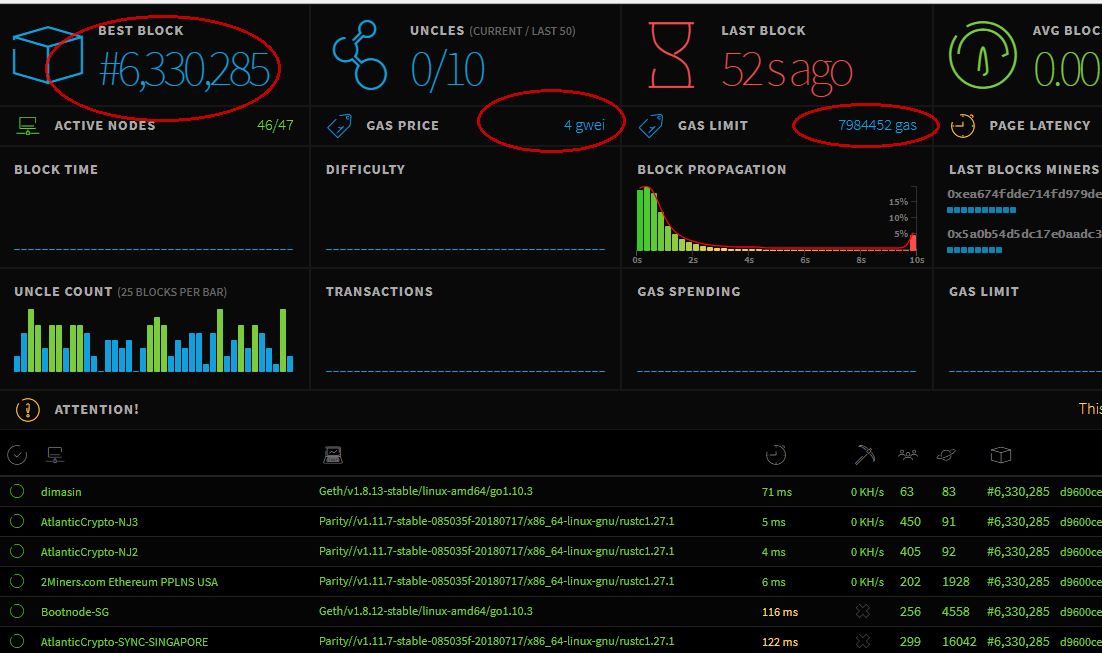This screenshot has height=653, width=1102.
Task: Click the Gas Price tag icon
Action: (339, 126)
